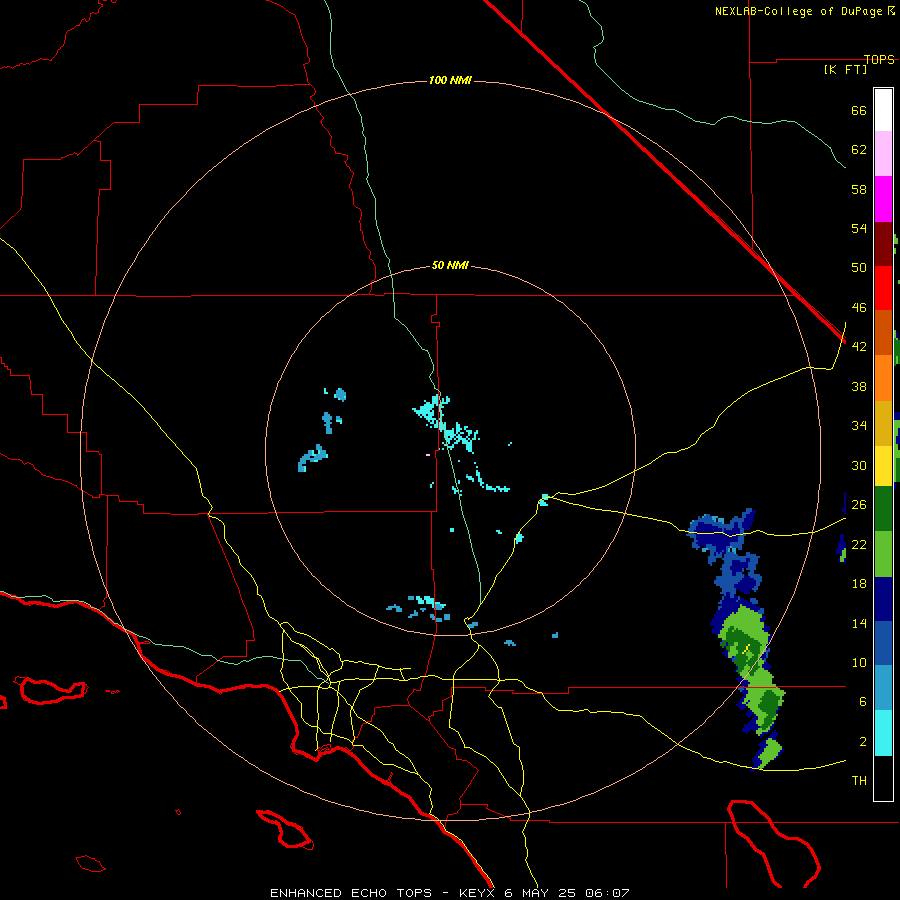
Task: Click the cyan 10 kft legend swatch
Action: (x=883, y=733)
